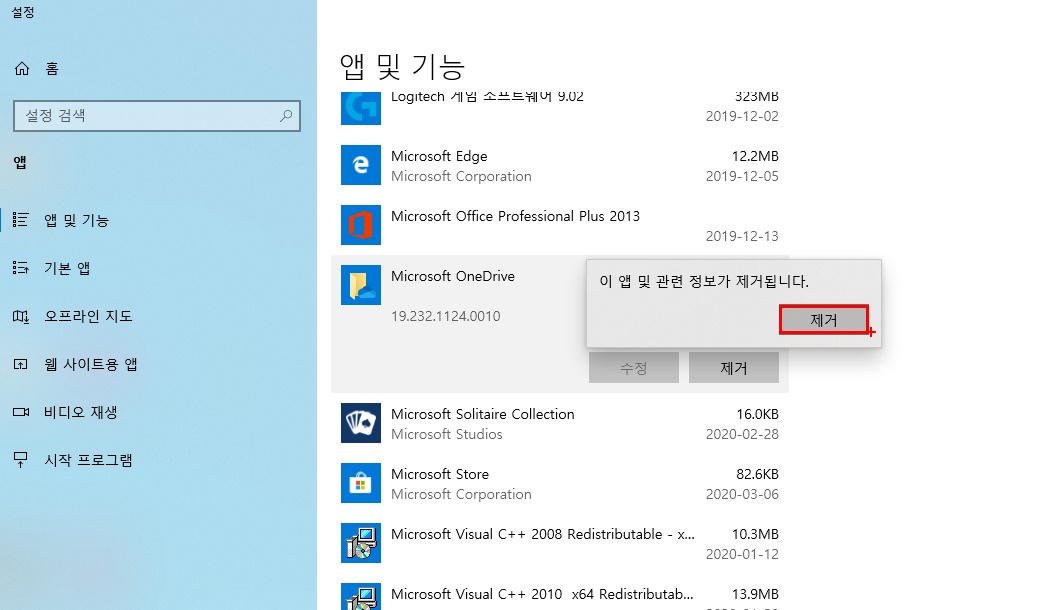Click the 비디오 재생 camera icon
Screen dimensions: 1042x610
click(x=21, y=412)
